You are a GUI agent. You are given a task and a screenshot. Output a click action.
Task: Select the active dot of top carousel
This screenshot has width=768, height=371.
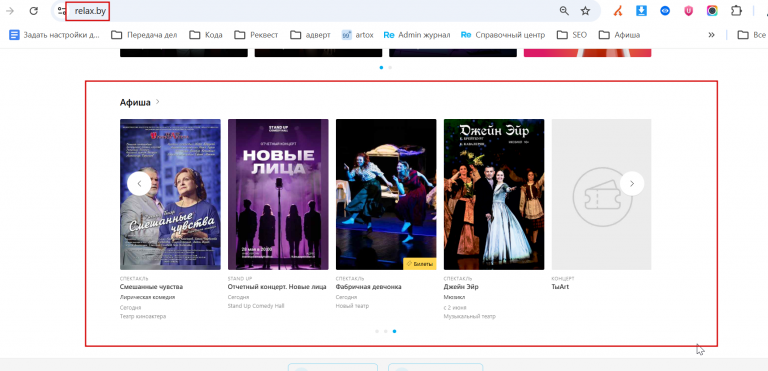point(381,68)
